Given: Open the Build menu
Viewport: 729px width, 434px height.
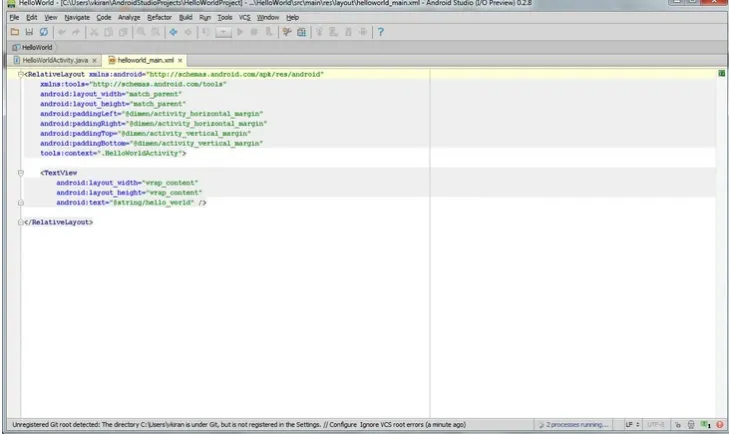Looking at the screenshot, I should 186,17.
